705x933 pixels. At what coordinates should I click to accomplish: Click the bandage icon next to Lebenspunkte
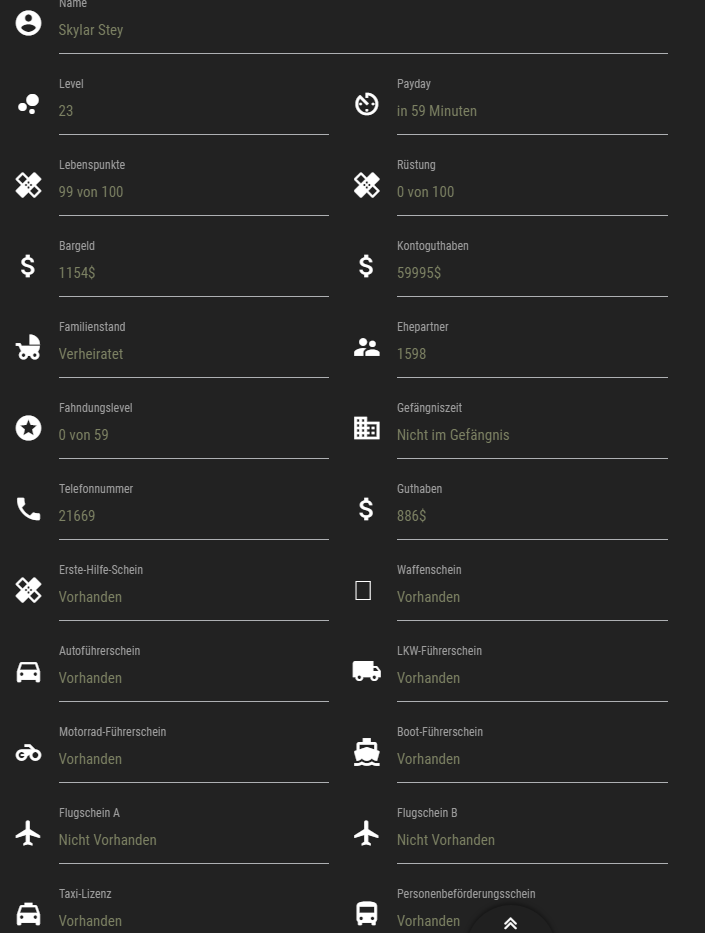(28, 185)
